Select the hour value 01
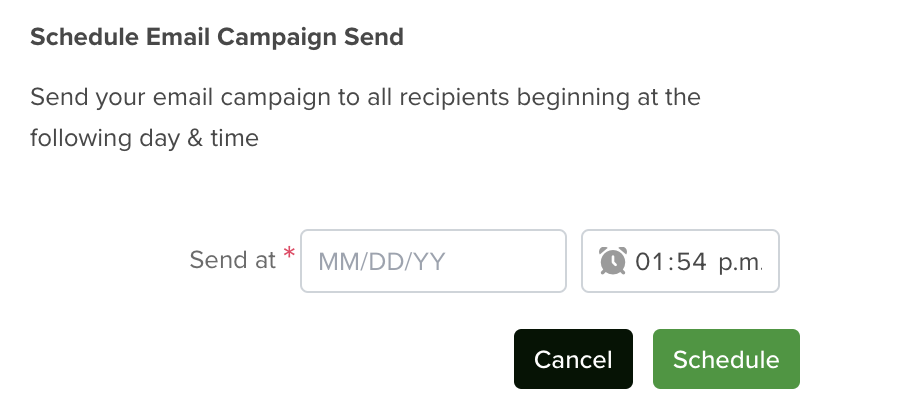This screenshot has height=408, width=898. [x=648, y=262]
